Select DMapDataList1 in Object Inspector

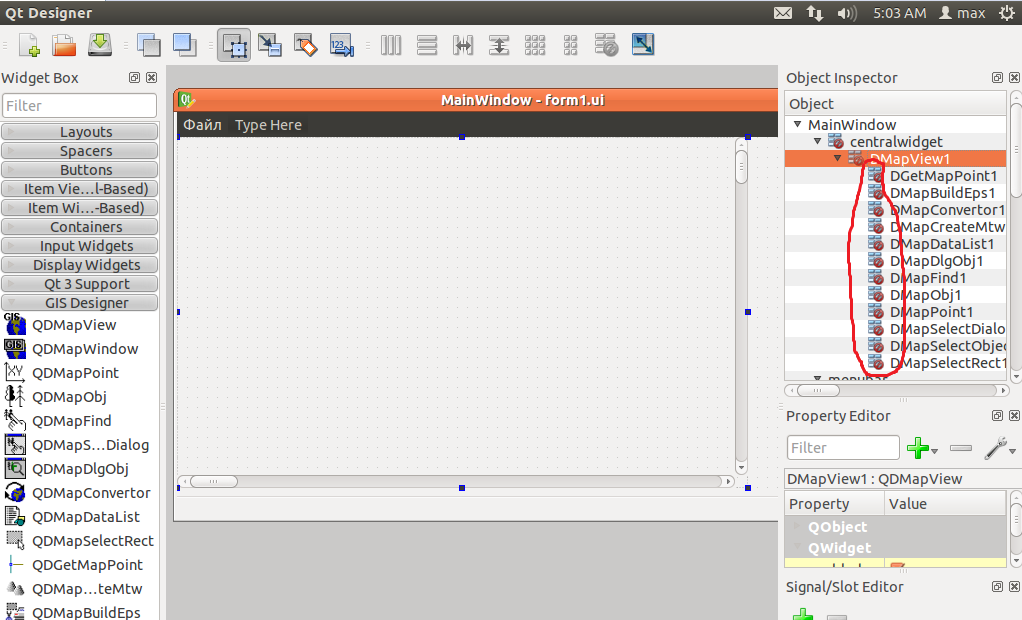coord(942,244)
